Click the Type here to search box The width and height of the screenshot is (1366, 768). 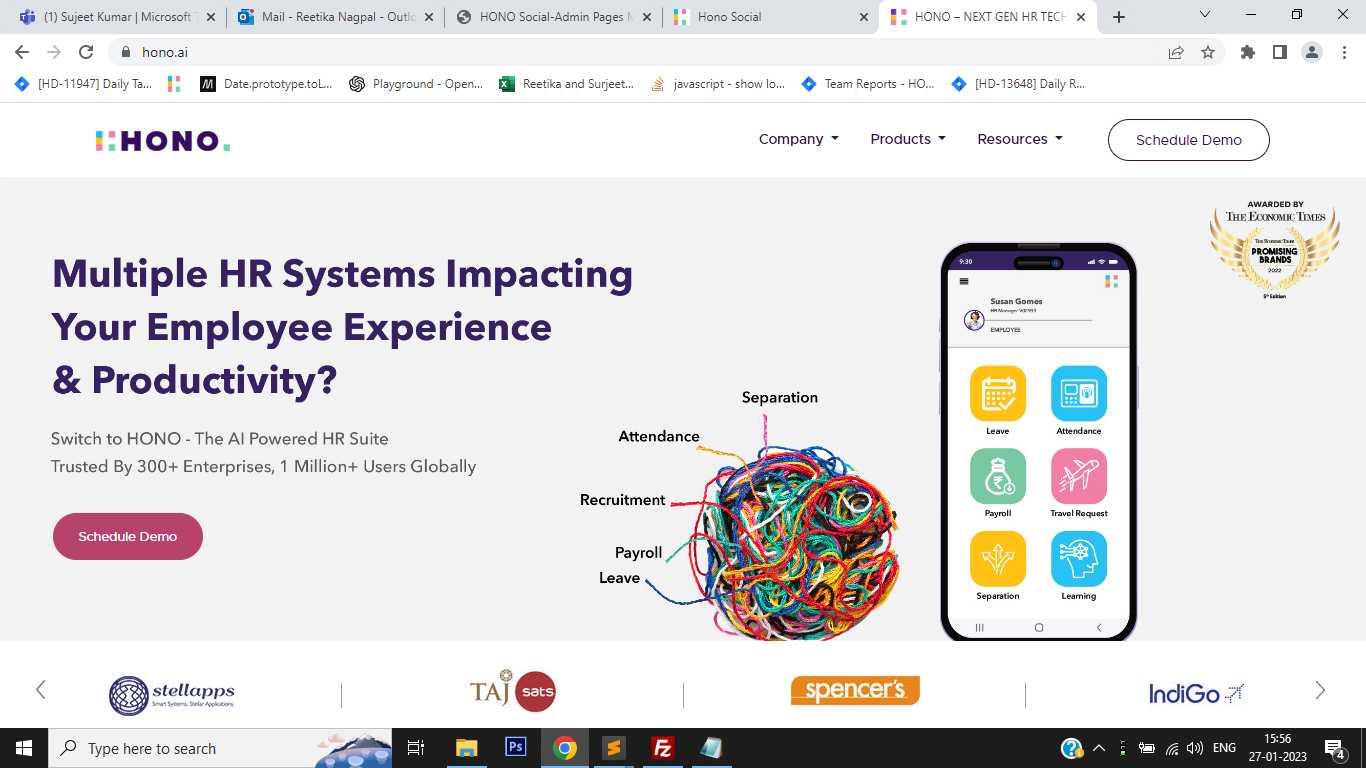[x=222, y=748]
